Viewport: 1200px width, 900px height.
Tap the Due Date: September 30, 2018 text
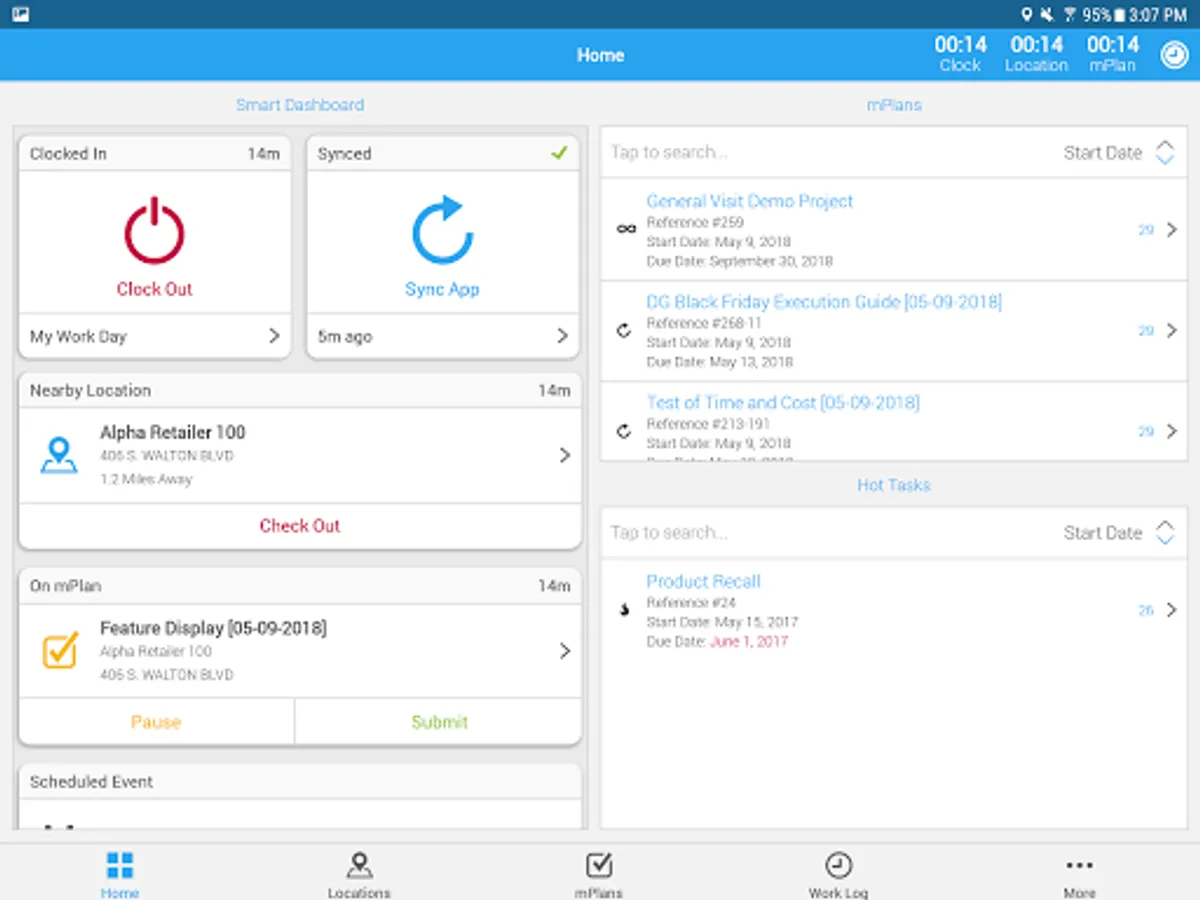pyautogui.click(x=739, y=261)
